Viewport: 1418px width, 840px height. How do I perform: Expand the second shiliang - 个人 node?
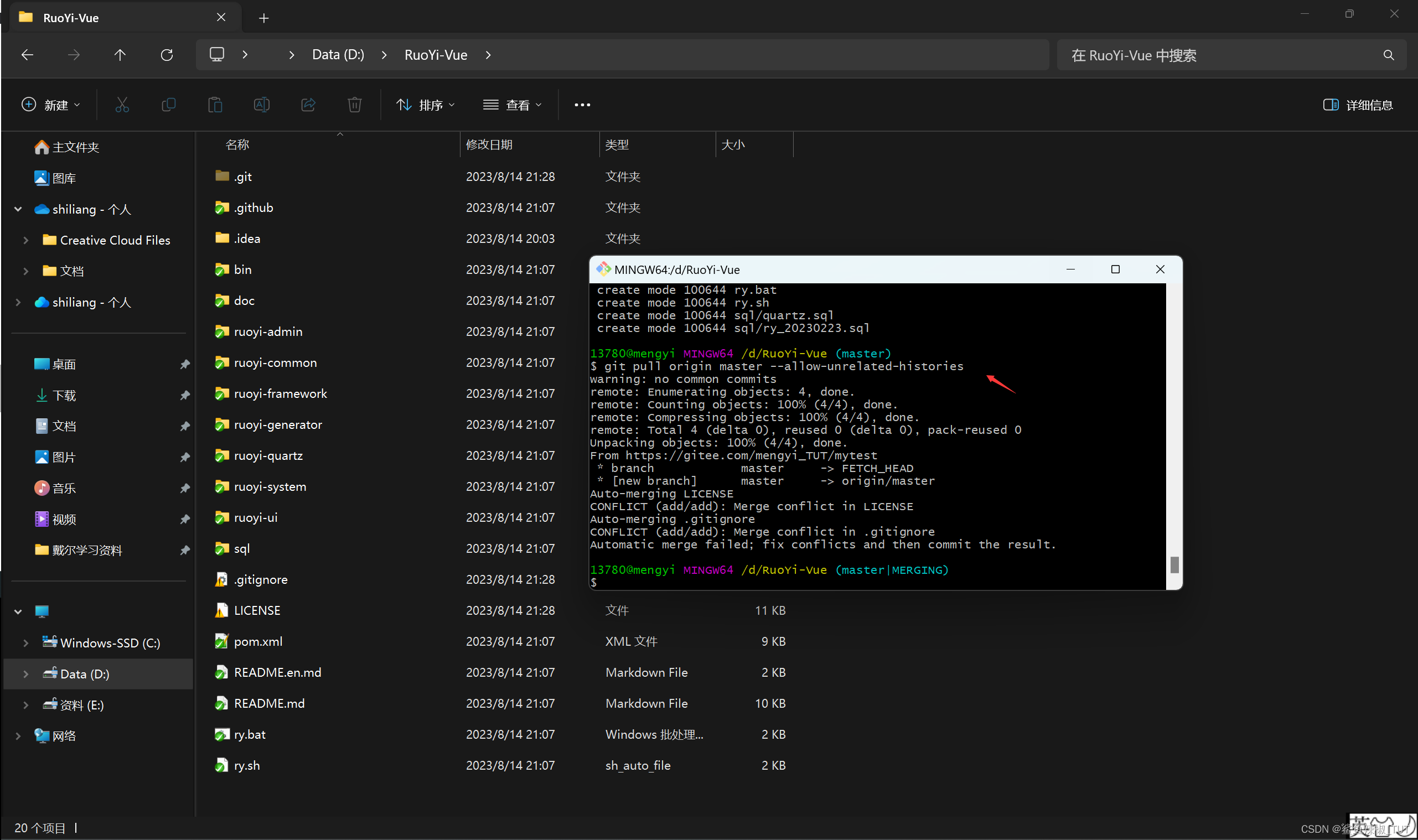[18, 302]
